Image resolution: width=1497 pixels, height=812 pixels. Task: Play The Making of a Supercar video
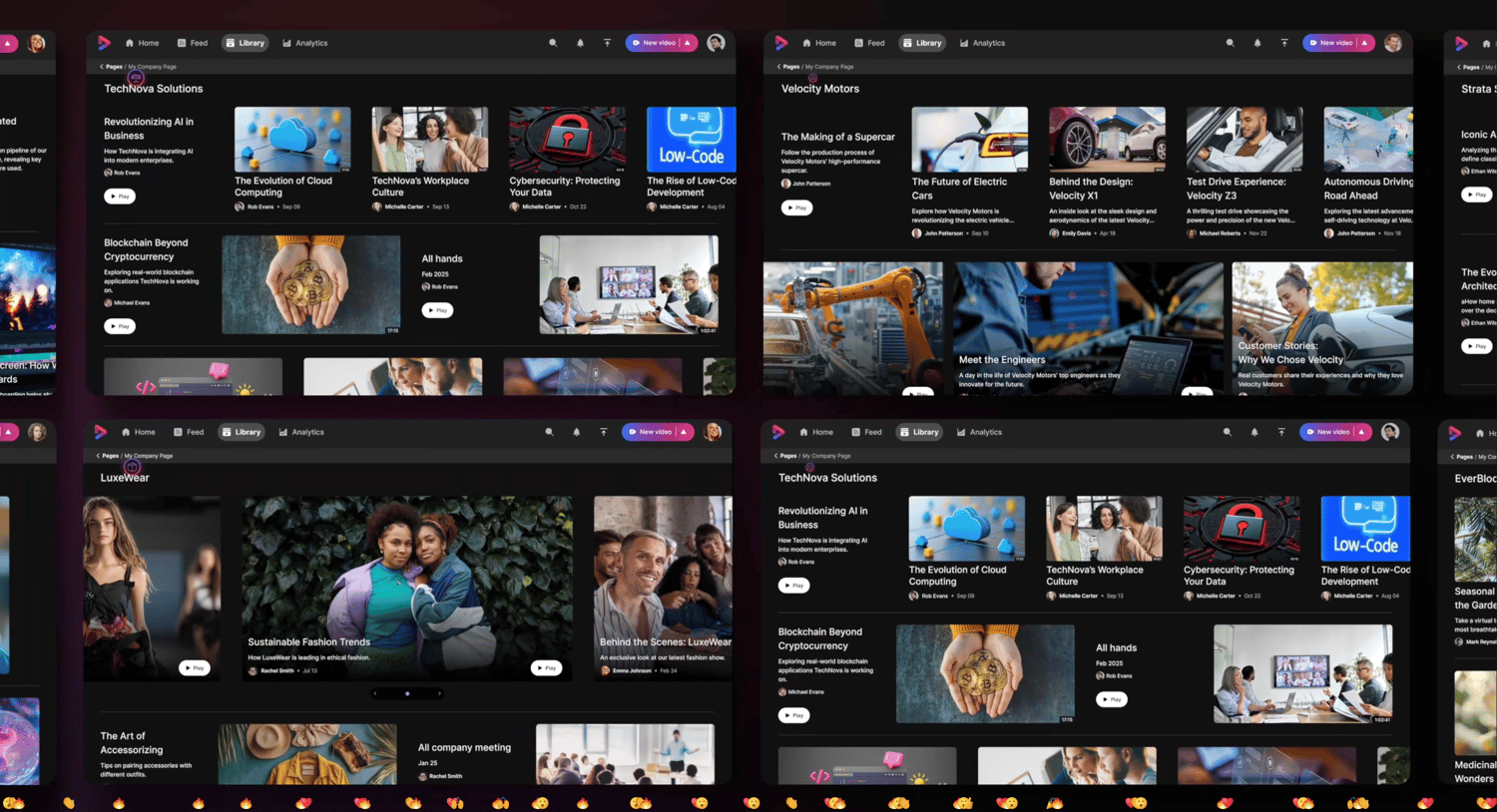(x=796, y=207)
